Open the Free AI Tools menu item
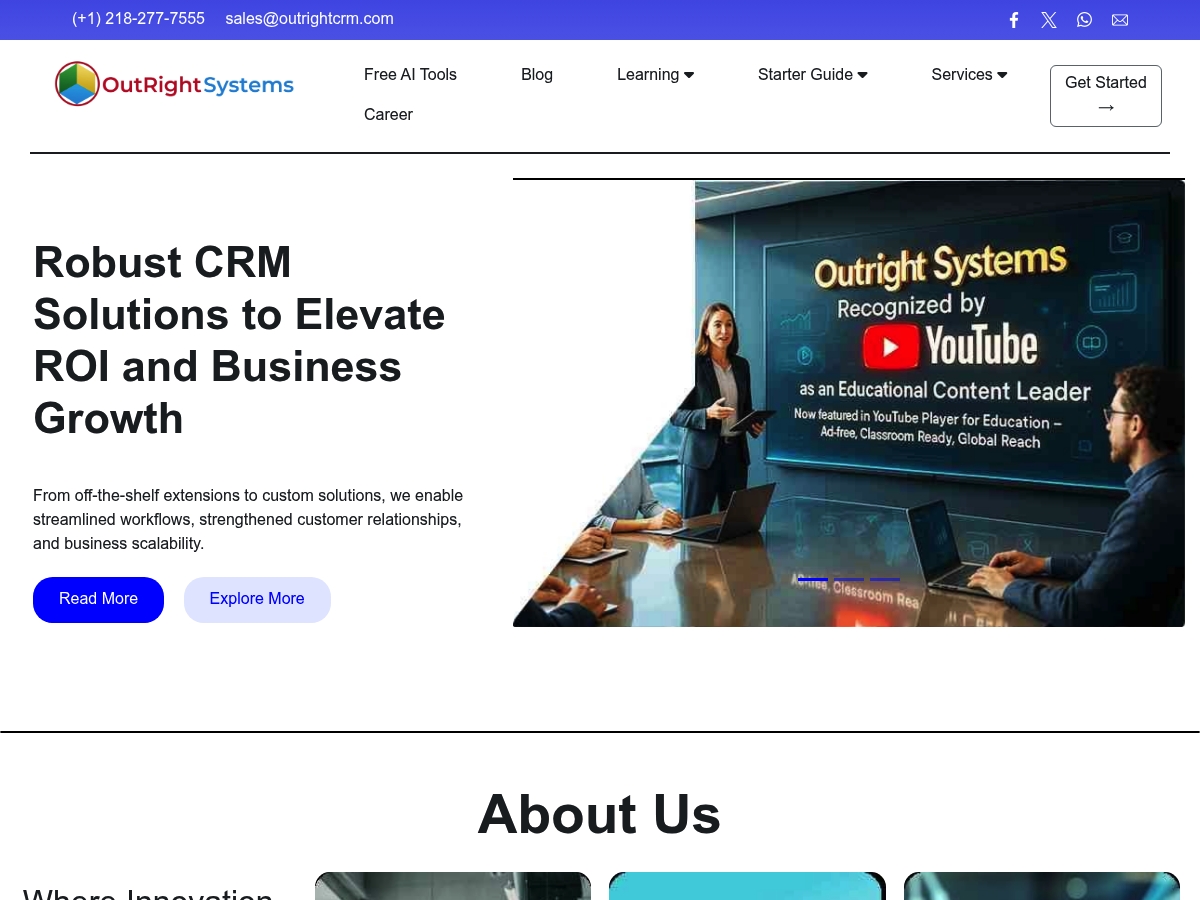This screenshot has width=1200, height=900. point(410,74)
